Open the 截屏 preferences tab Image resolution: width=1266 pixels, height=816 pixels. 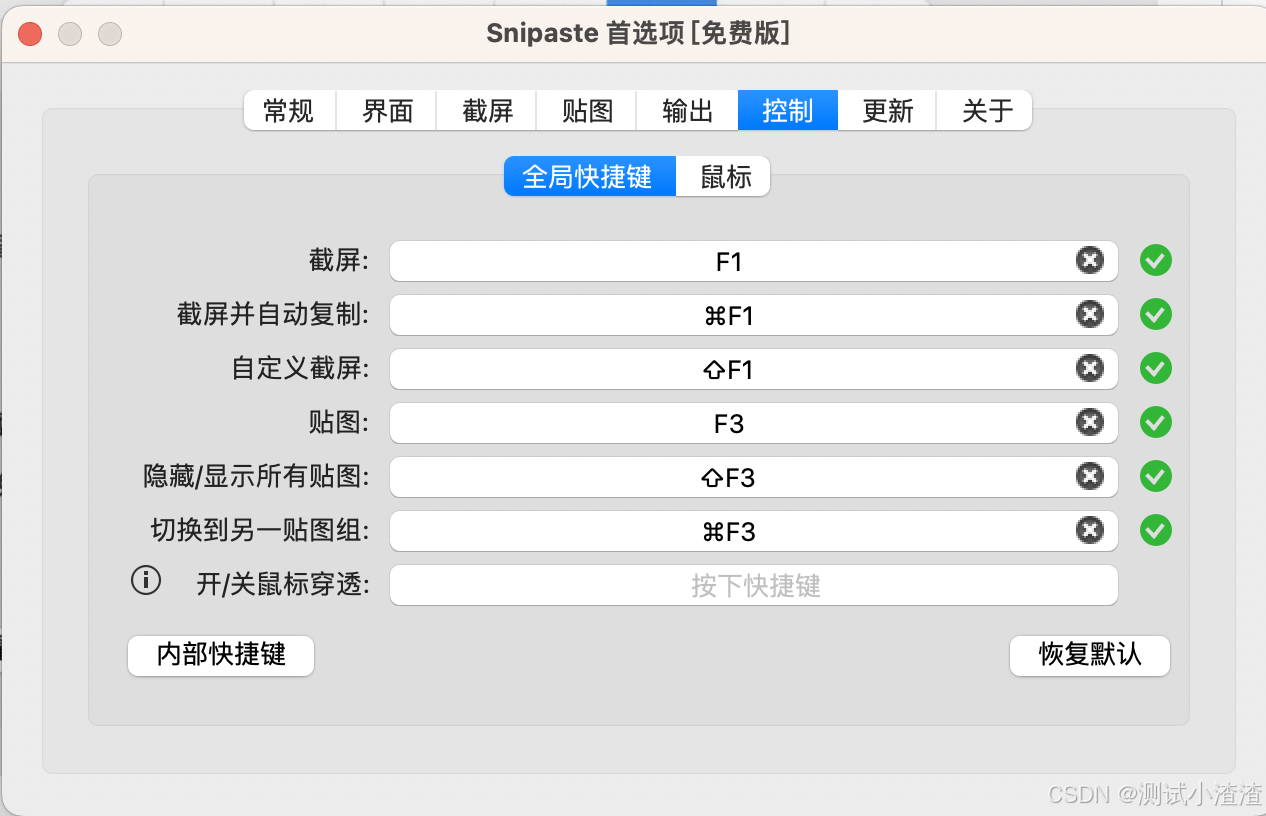pyautogui.click(x=488, y=111)
